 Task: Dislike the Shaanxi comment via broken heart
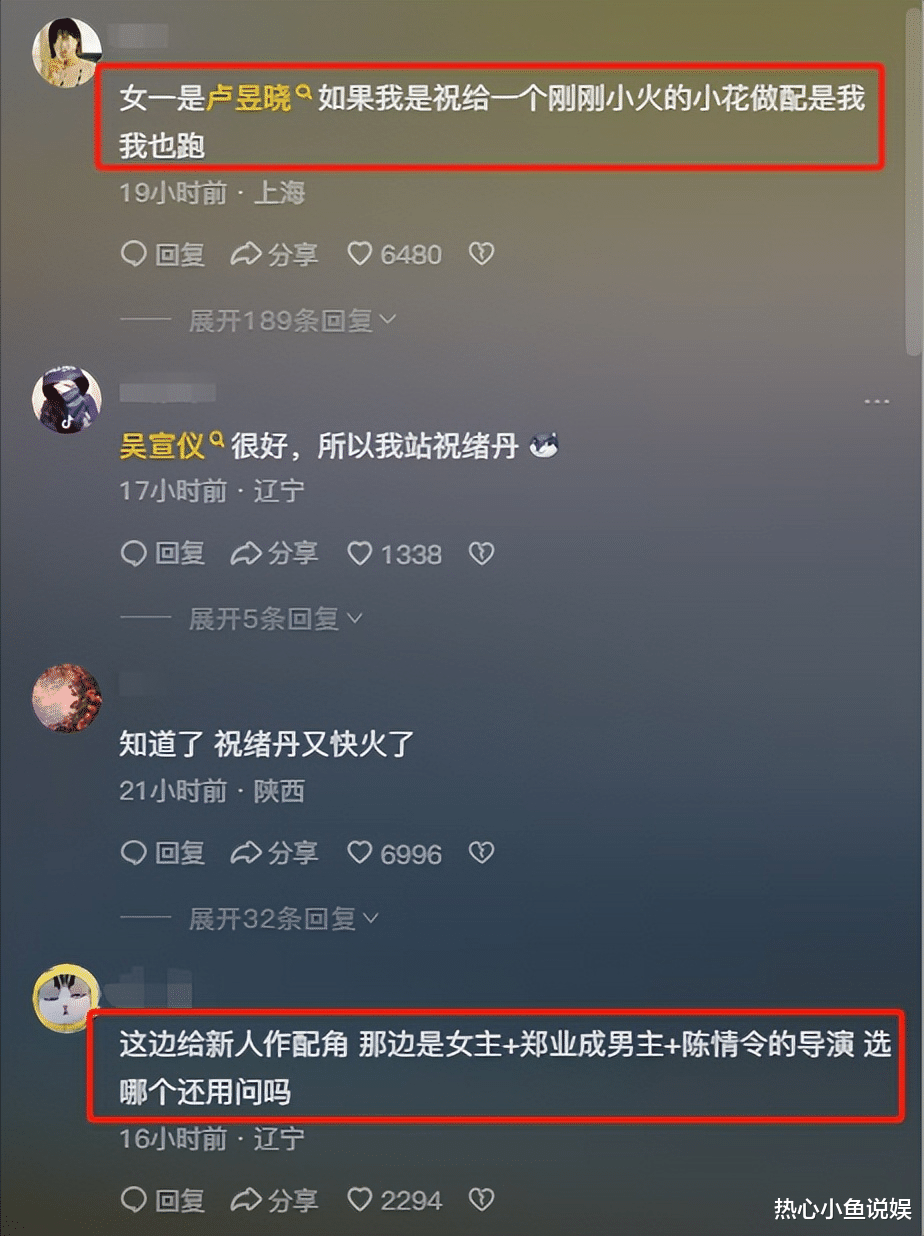pos(482,853)
